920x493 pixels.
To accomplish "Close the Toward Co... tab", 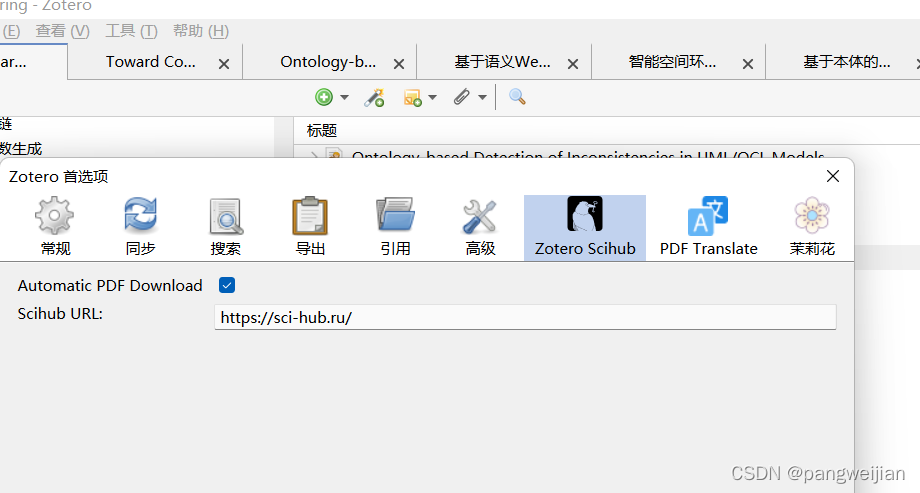I will coord(224,64).
